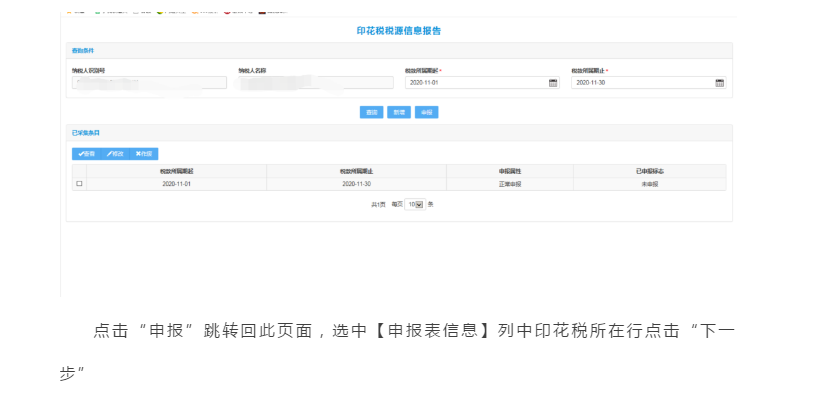This screenshot has height=406, width=815.
Task: Click the X 作废 void button
Action: click(144, 153)
